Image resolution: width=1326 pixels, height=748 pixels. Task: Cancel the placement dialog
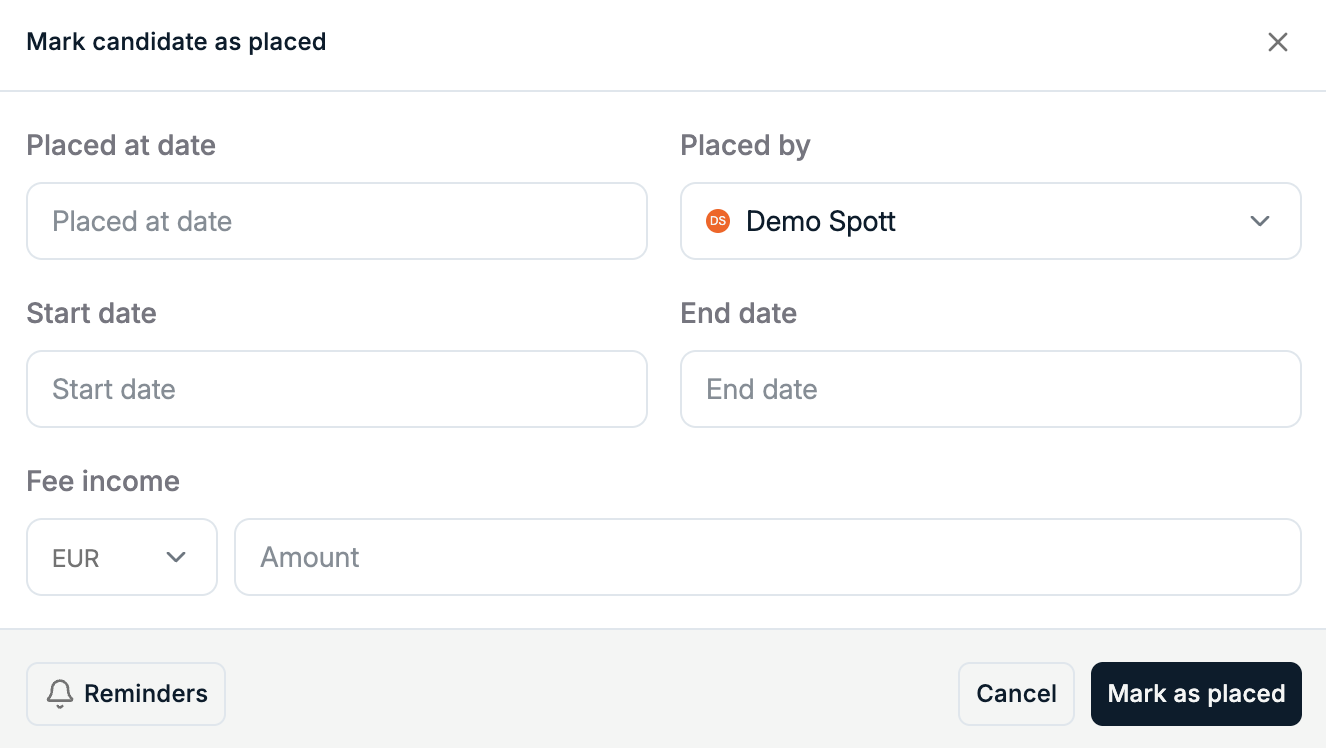[1016, 694]
